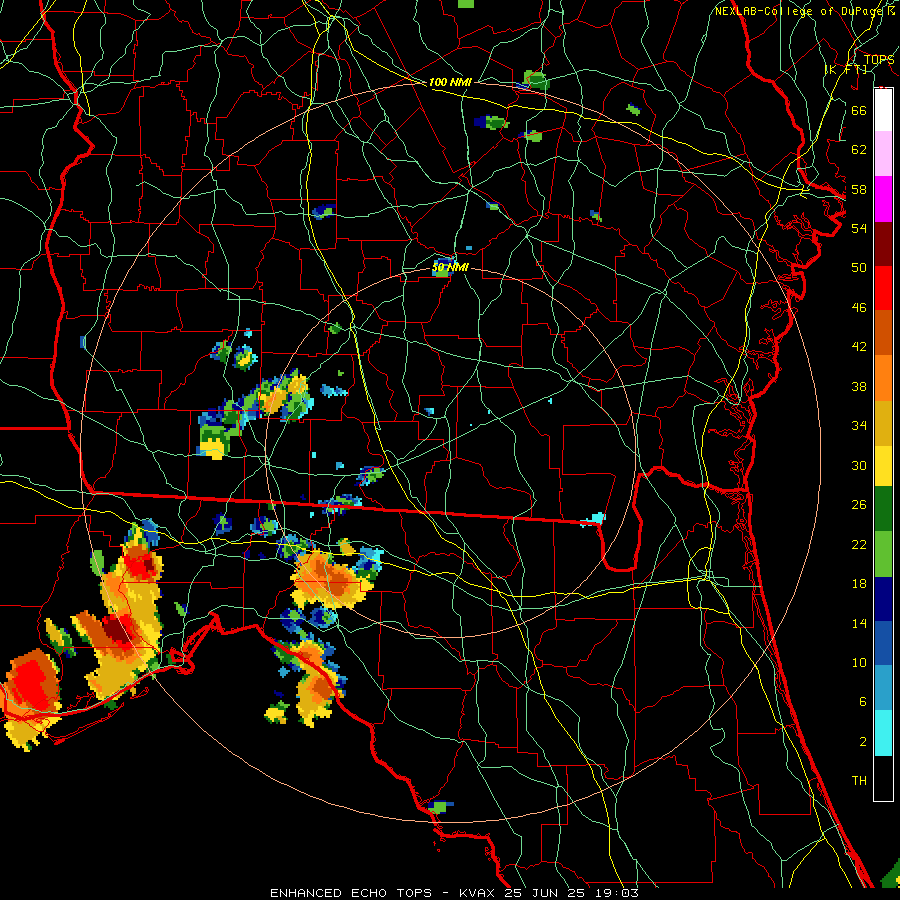Pick the light orange legend swatch

tap(883, 378)
